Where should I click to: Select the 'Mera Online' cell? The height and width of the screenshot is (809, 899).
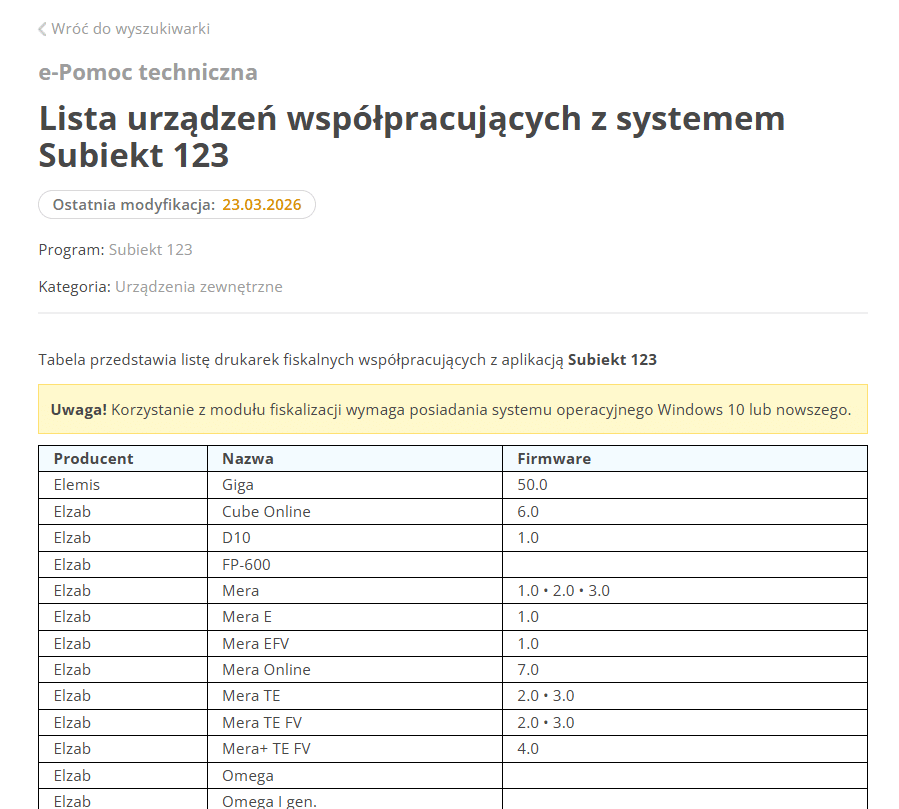tap(355, 670)
